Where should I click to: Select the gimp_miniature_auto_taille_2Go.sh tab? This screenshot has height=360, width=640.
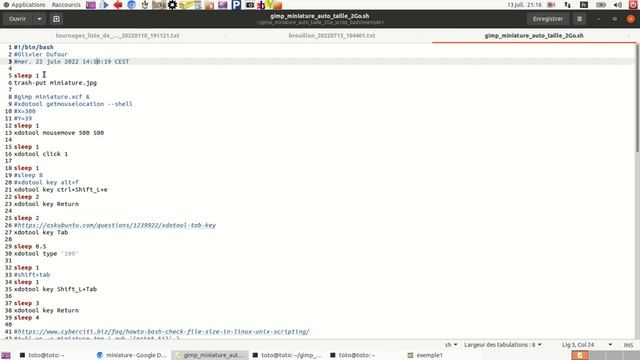pos(534,36)
